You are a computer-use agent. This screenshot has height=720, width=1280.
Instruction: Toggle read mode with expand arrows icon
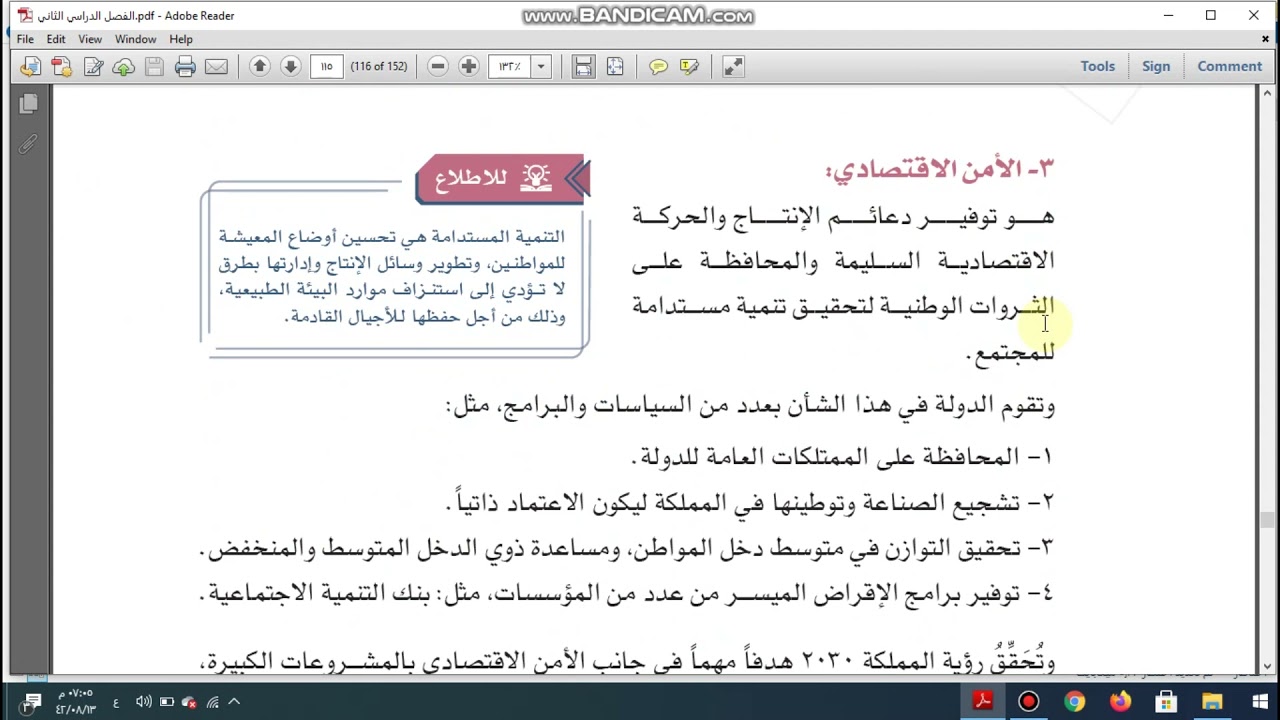(733, 67)
